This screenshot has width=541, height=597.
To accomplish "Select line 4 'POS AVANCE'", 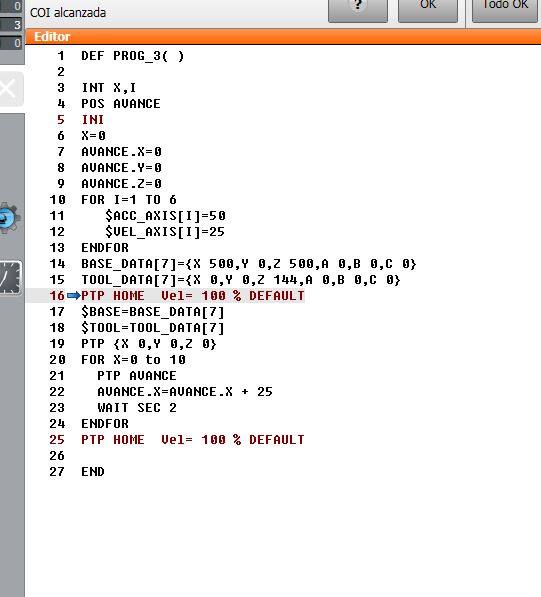I will [121, 104].
